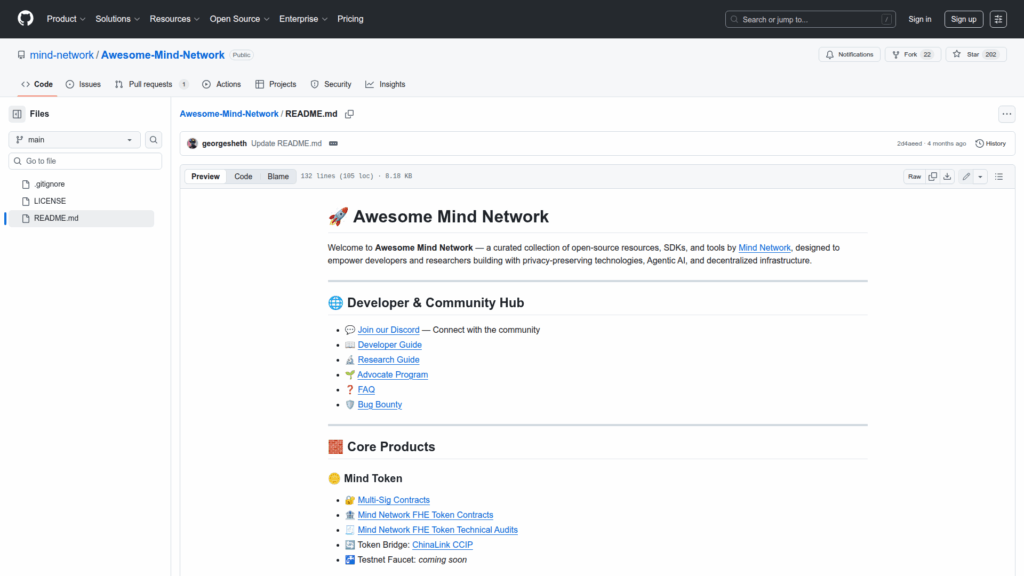Click the Go to file input
Image resolution: width=1024 pixels, height=576 pixels.
86,161
